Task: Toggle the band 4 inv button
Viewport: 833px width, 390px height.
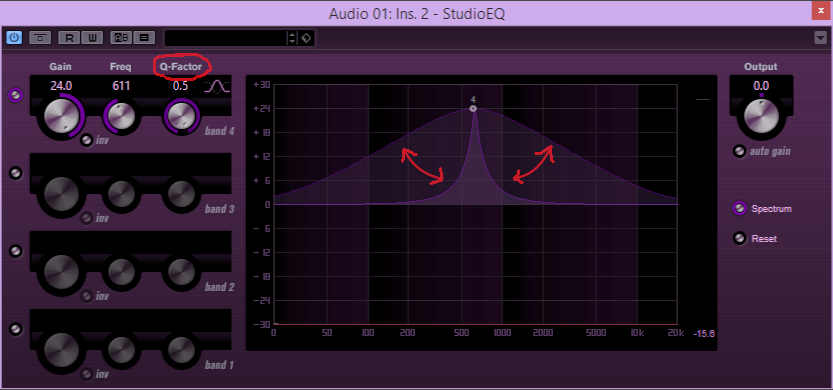Action: pyautogui.click(x=86, y=141)
